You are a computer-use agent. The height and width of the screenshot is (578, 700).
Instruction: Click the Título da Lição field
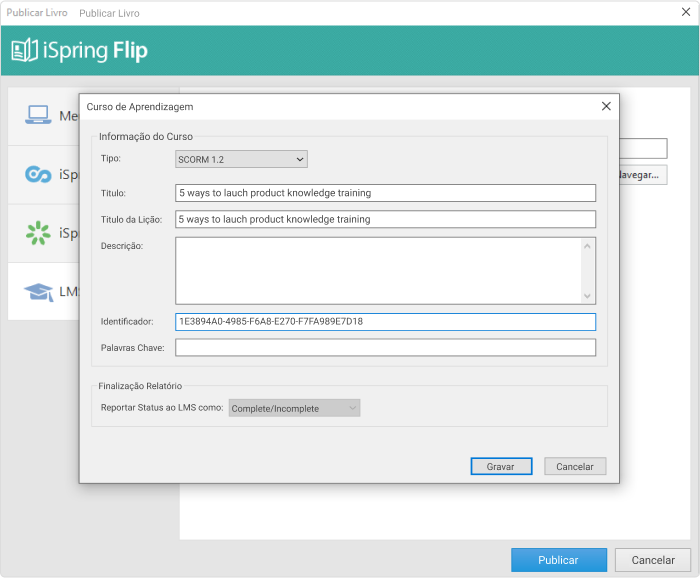coord(385,219)
